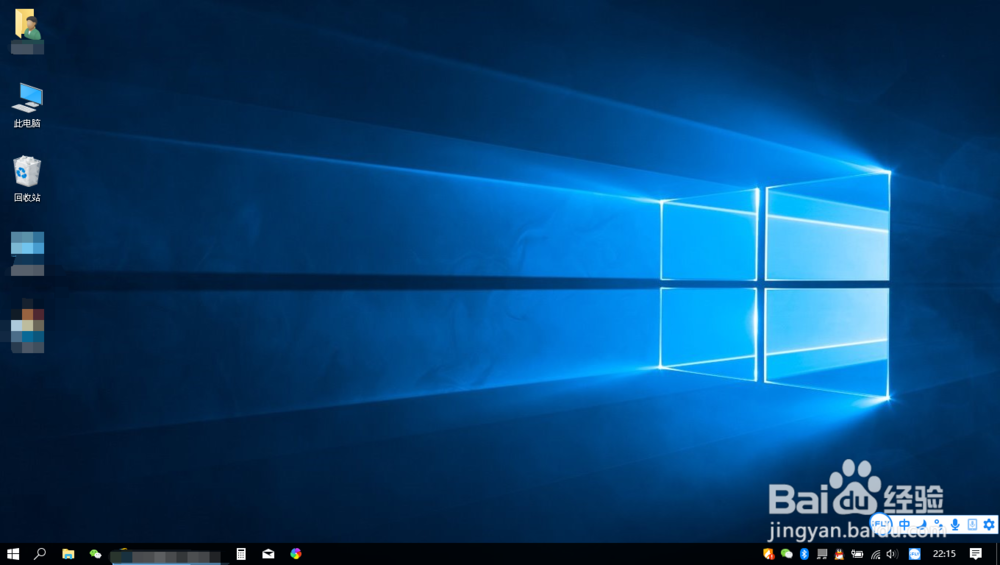Open Mail app on taskbar

point(268,554)
